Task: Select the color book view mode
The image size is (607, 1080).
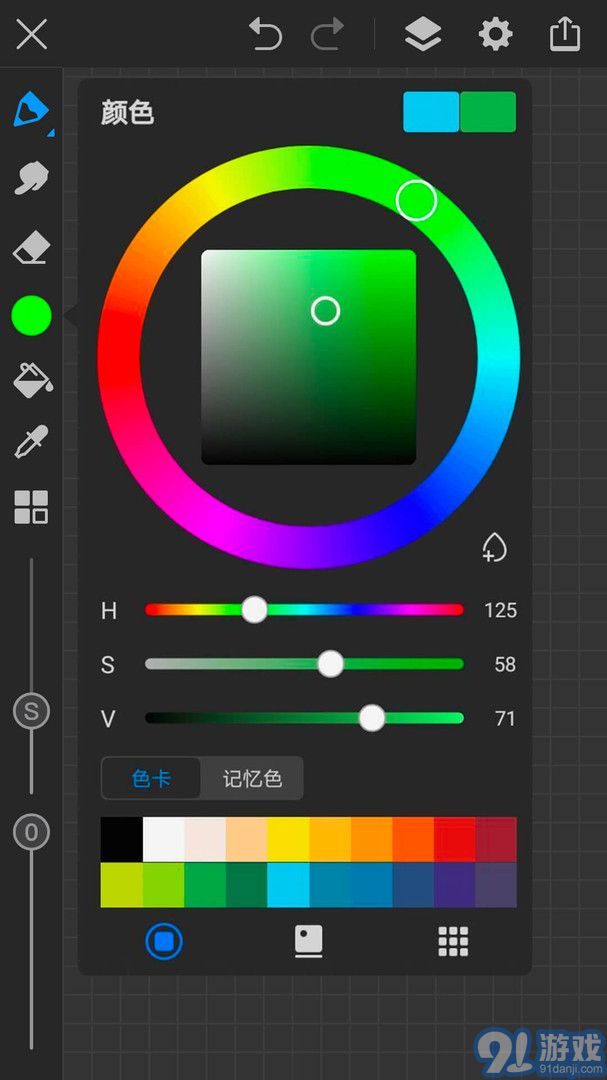Action: tap(308, 941)
